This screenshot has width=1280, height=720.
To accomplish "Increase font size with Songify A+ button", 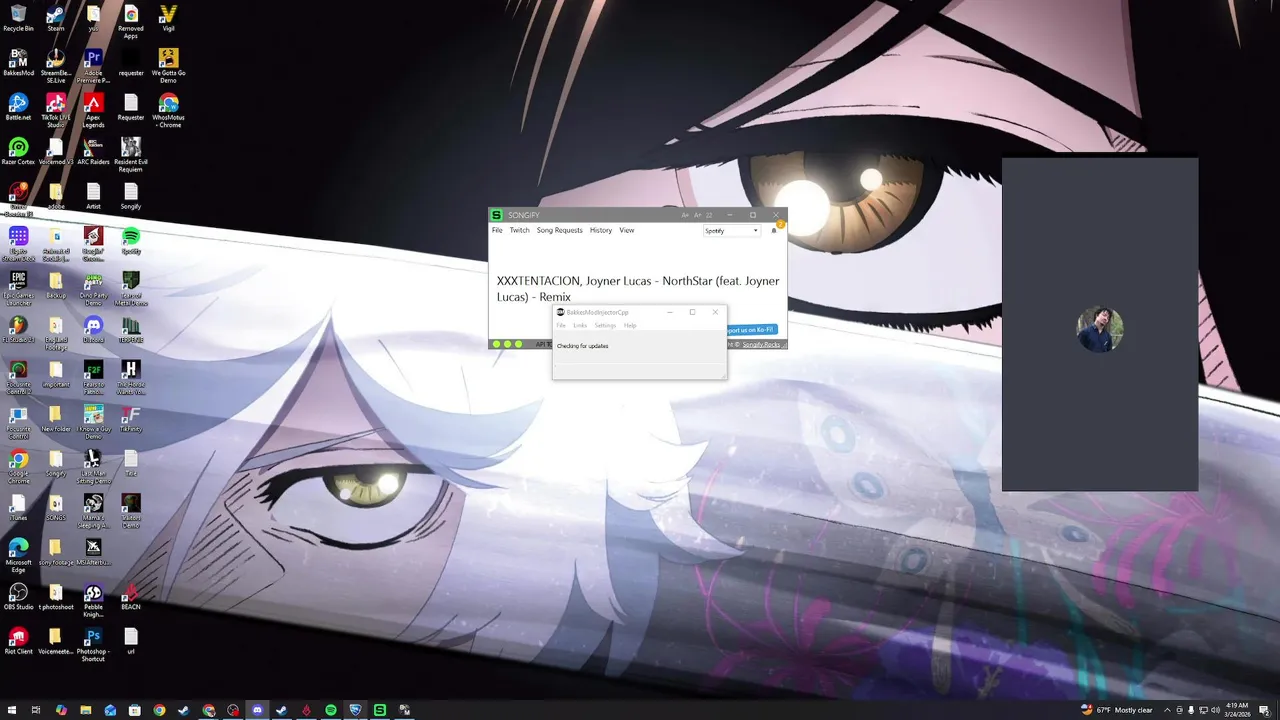I will click(x=686, y=215).
